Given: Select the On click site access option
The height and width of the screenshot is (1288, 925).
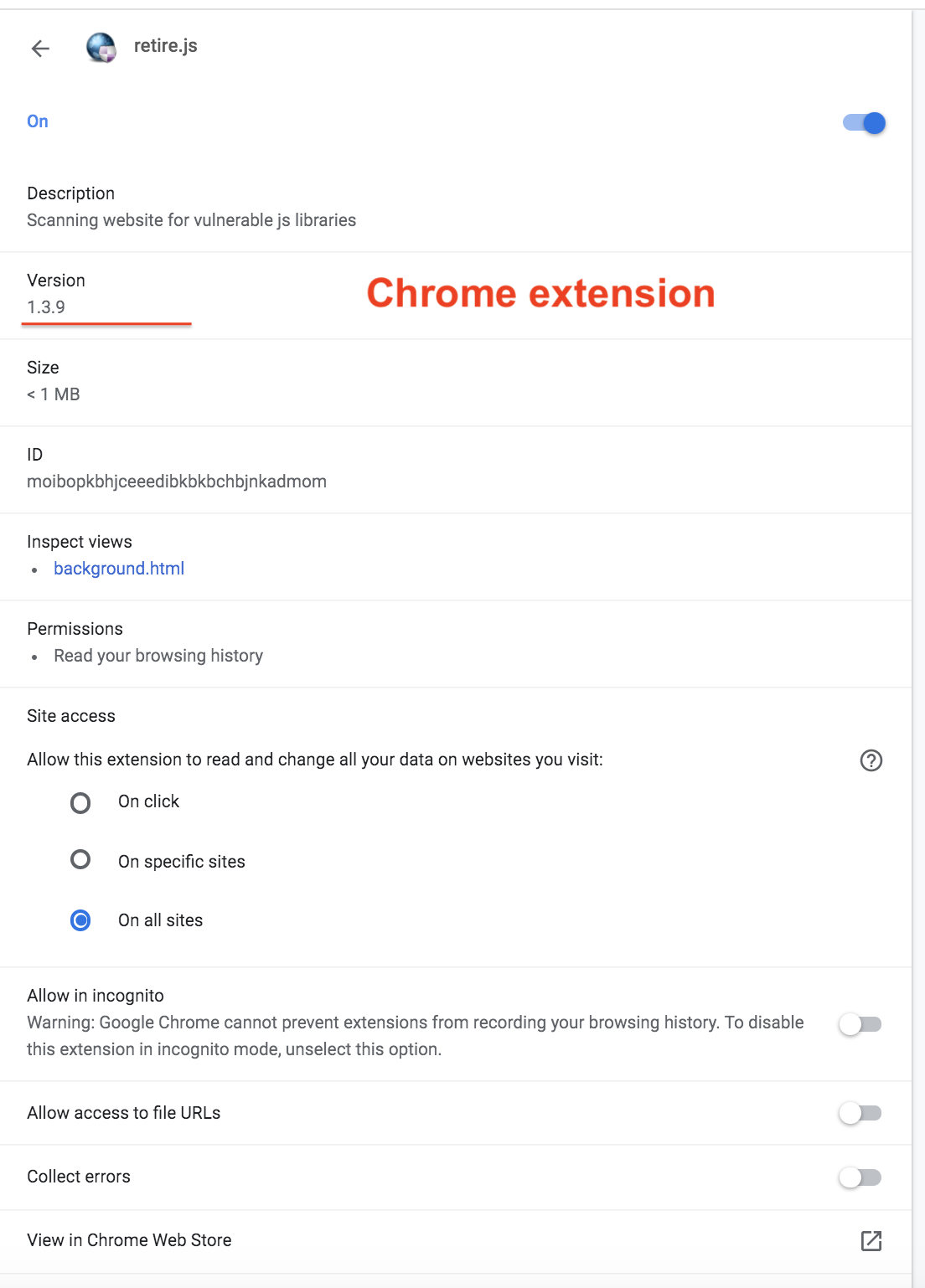Looking at the screenshot, I should pos(80,803).
